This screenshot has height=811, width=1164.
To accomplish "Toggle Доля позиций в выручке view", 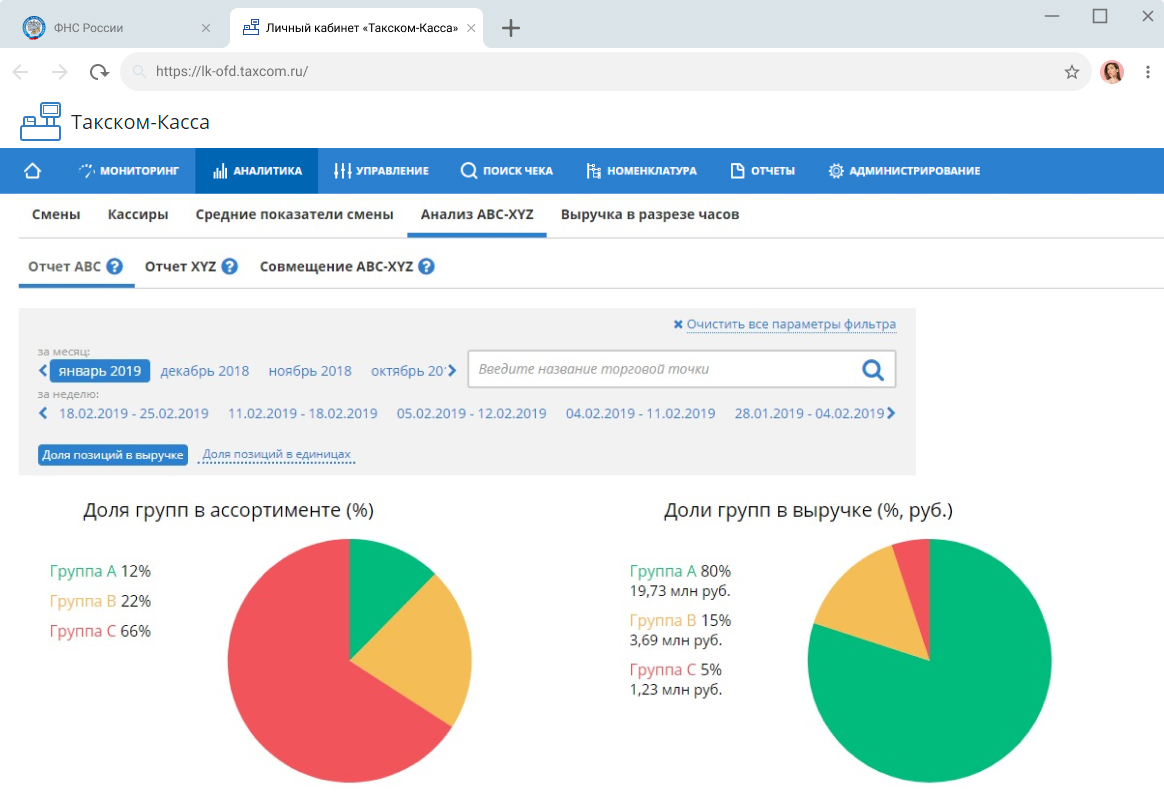I will (113, 455).
